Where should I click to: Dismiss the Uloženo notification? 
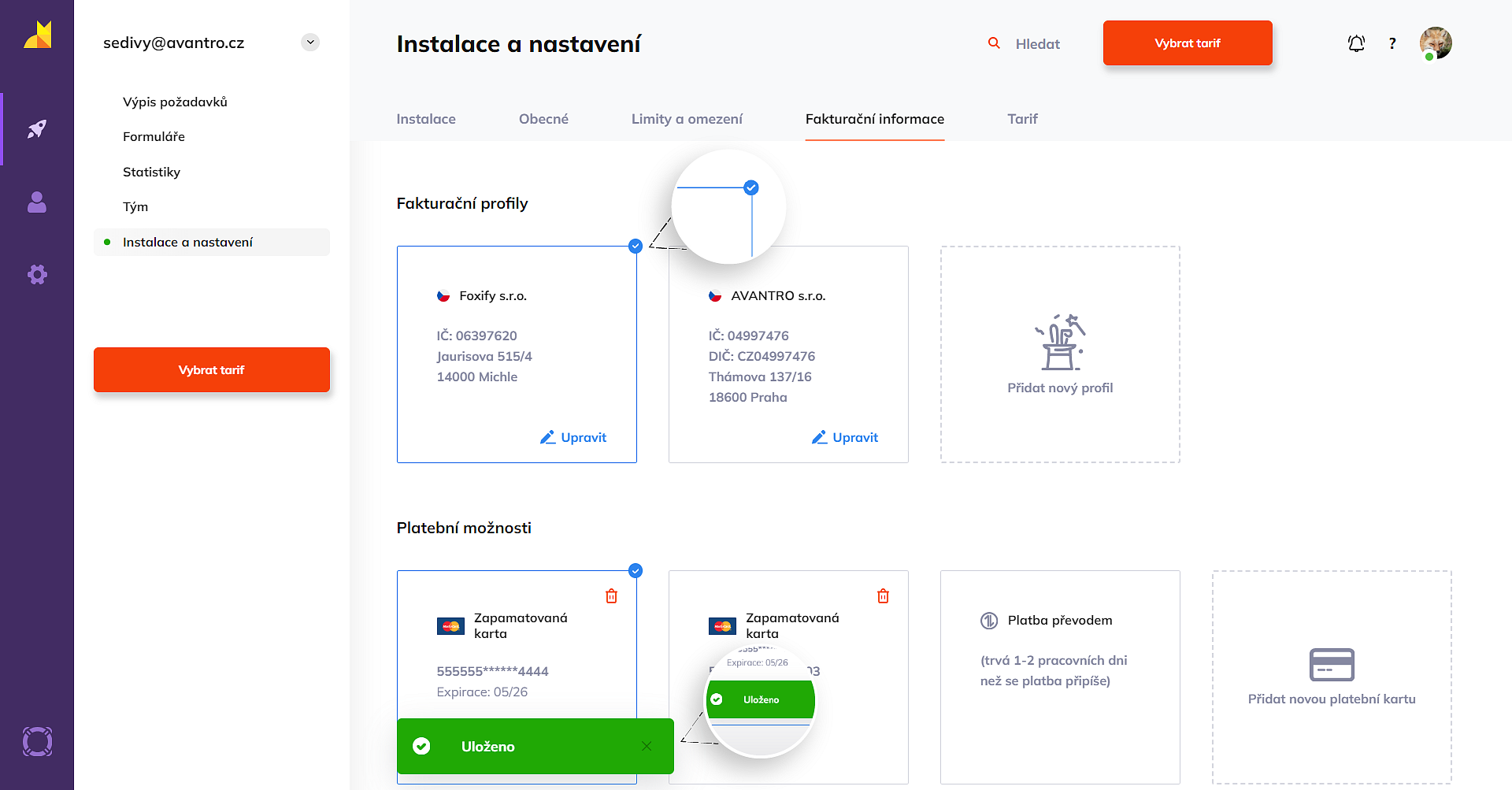pos(647,746)
